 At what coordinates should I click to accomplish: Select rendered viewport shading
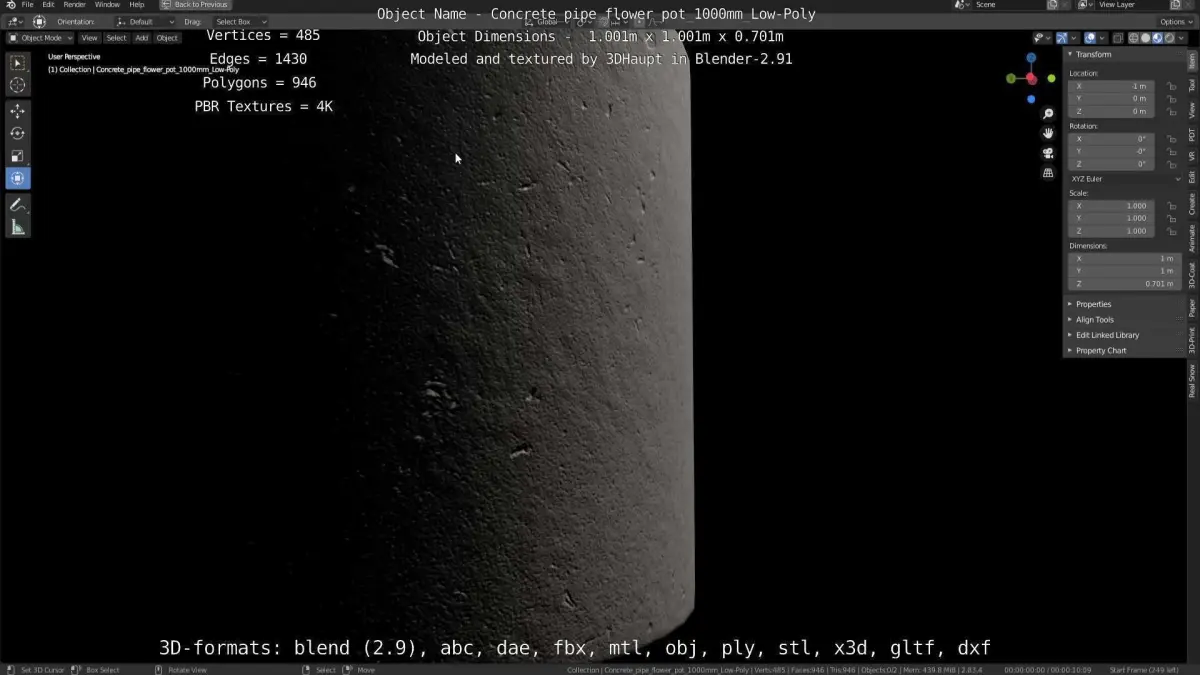coord(1168,38)
